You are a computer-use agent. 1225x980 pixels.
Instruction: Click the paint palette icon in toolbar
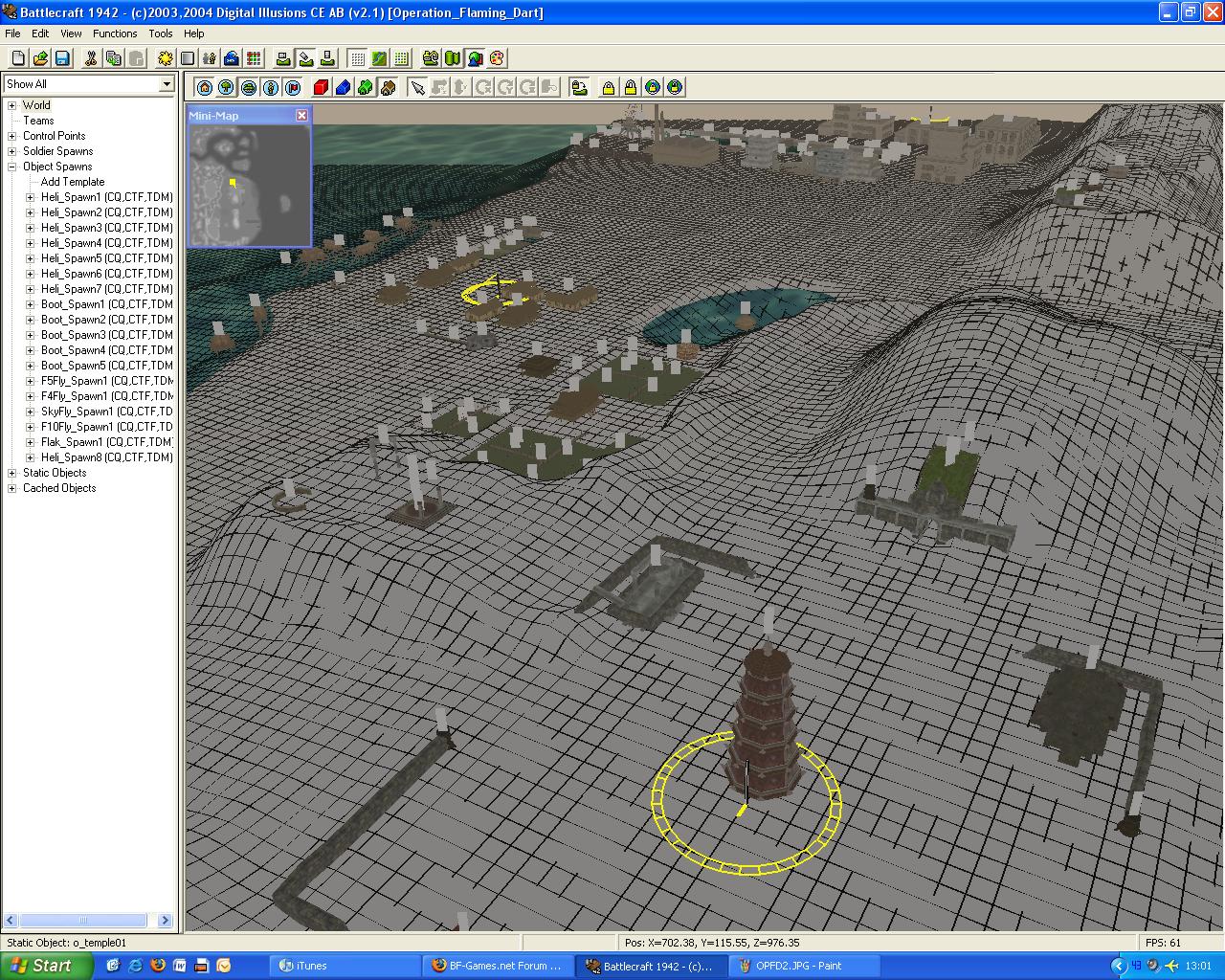point(497,58)
